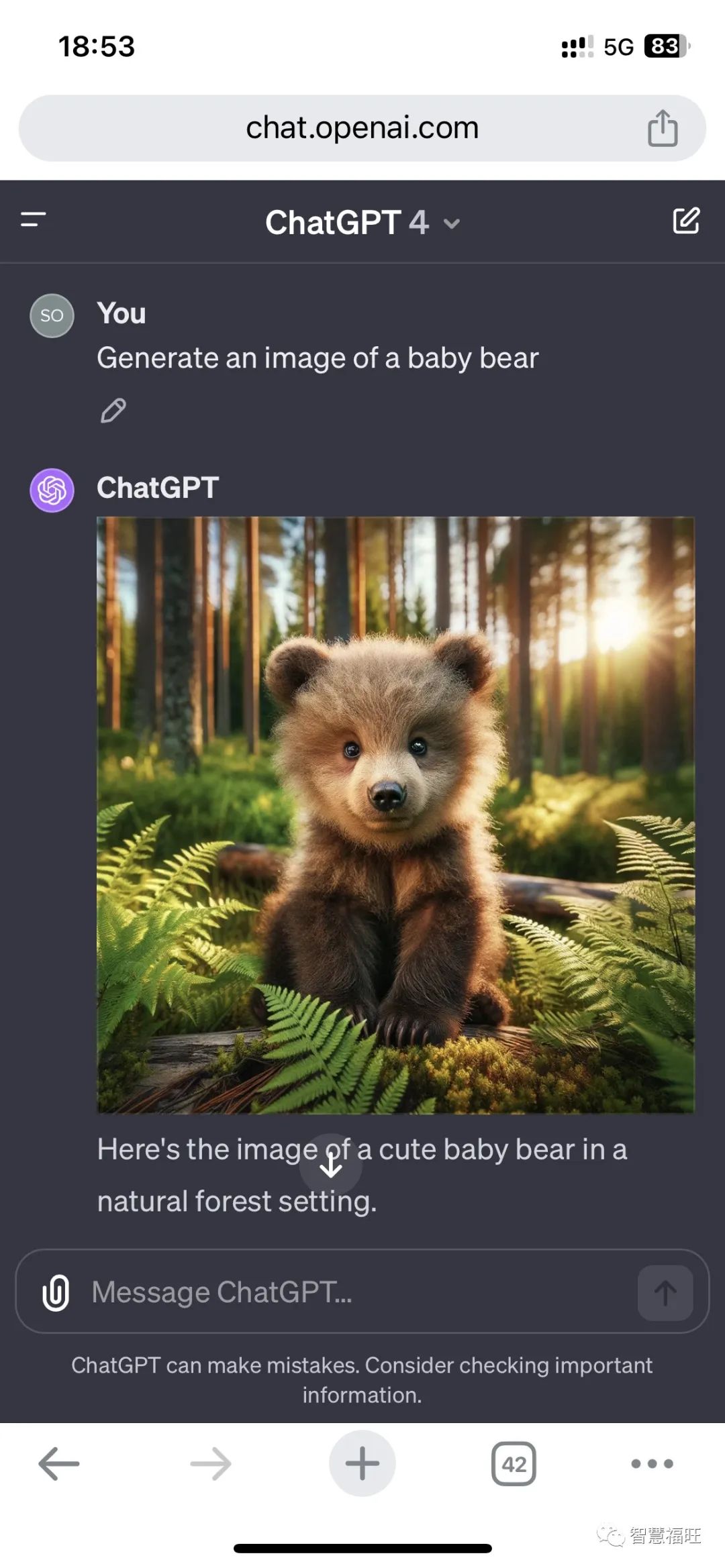This screenshot has width=725, height=1568.
Task: Tap the SO user avatar
Action: 52,315
